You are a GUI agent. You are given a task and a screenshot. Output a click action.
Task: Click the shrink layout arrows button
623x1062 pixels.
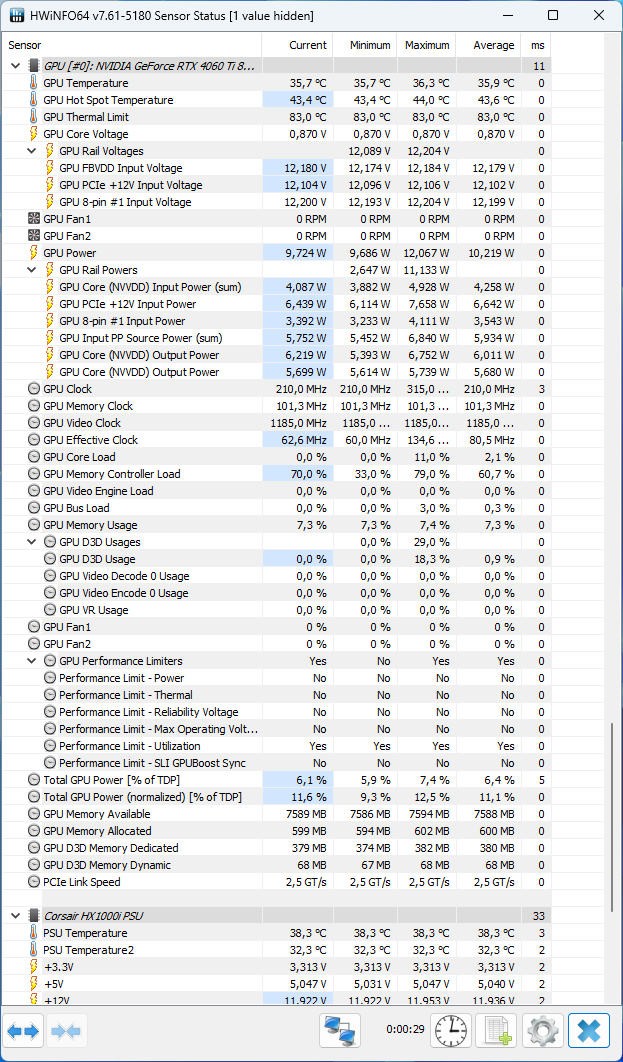[66, 1032]
